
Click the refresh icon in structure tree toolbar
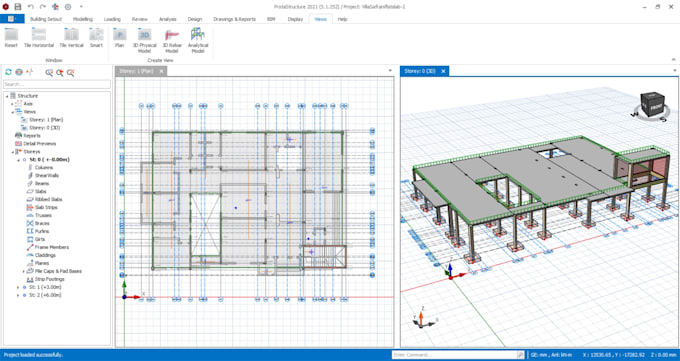click(x=8, y=72)
